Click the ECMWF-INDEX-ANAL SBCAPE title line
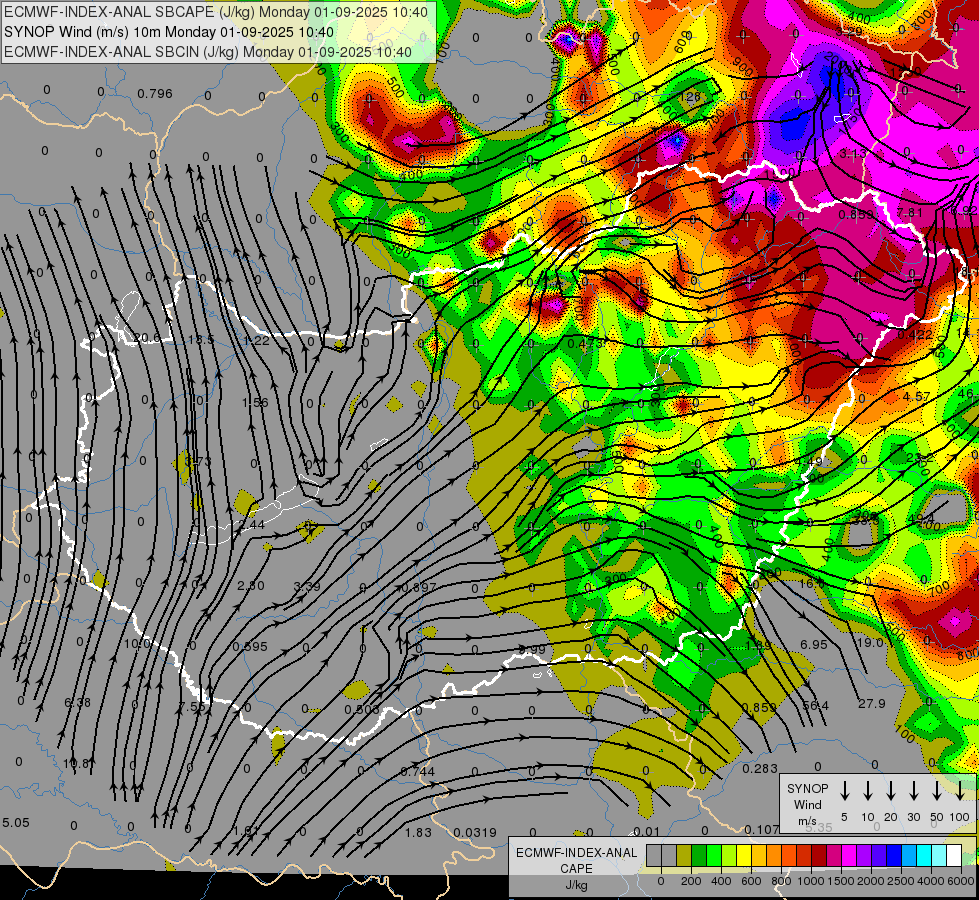The image size is (979, 900). (x=216, y=12)
